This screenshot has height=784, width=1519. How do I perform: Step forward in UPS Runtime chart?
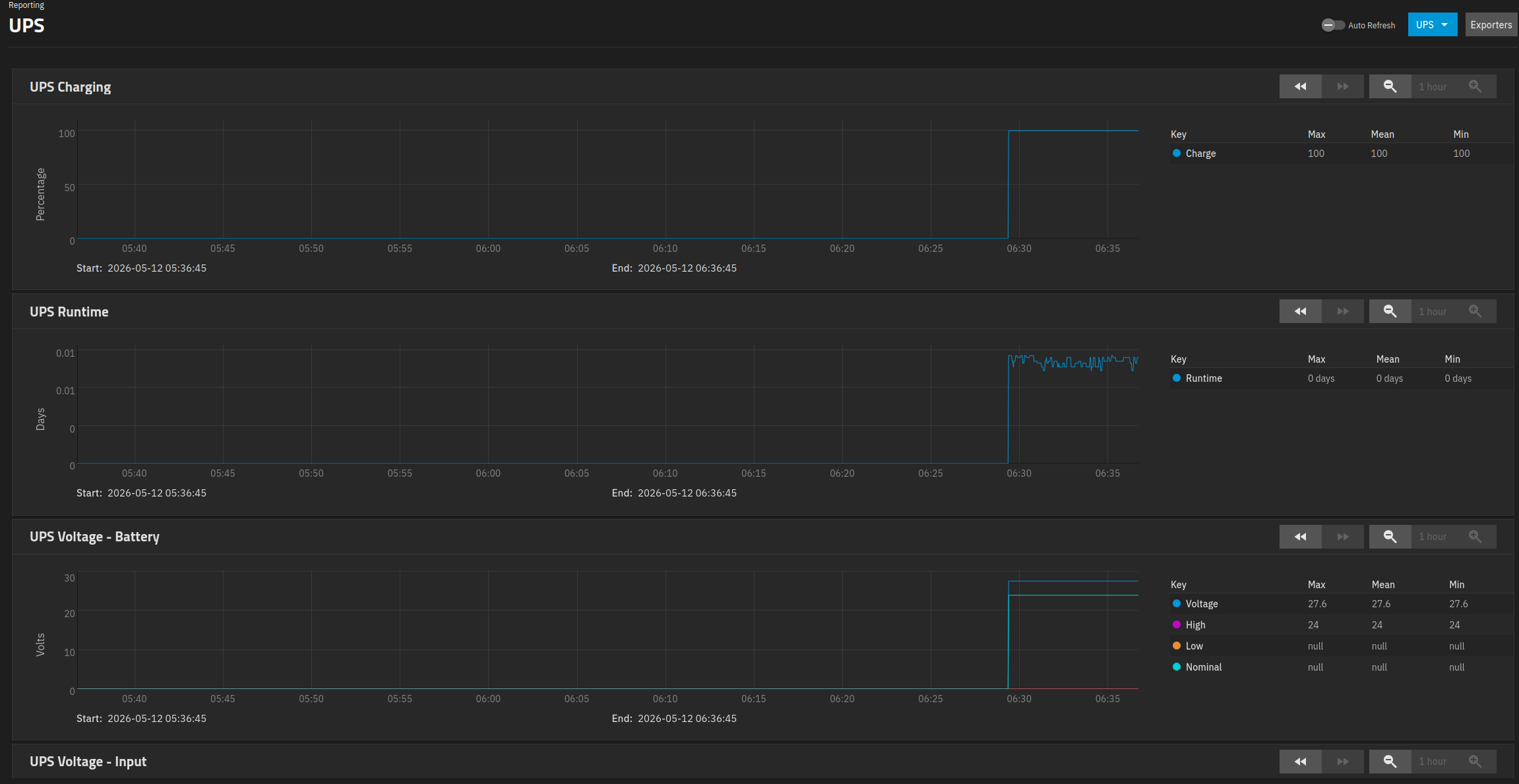pos(1343,311)
